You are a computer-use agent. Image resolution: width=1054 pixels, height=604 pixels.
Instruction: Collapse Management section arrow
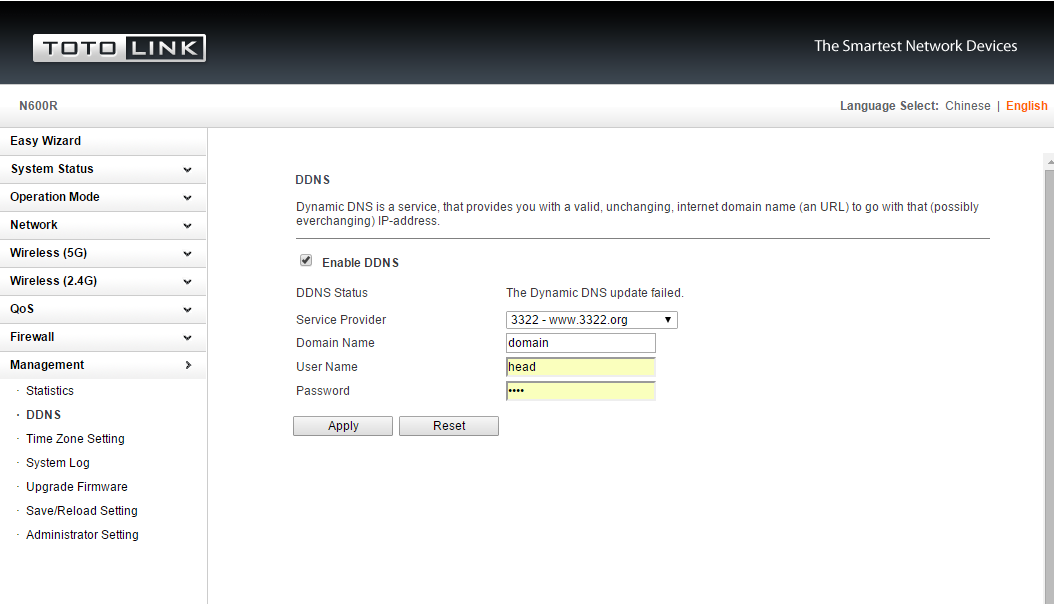(x=188, y=365)
